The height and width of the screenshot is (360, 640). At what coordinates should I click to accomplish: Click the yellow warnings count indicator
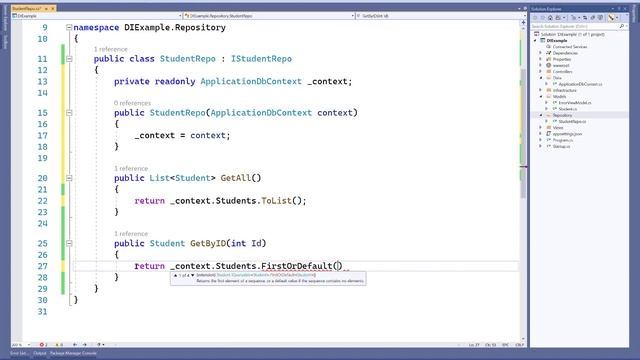coord(59,345)
